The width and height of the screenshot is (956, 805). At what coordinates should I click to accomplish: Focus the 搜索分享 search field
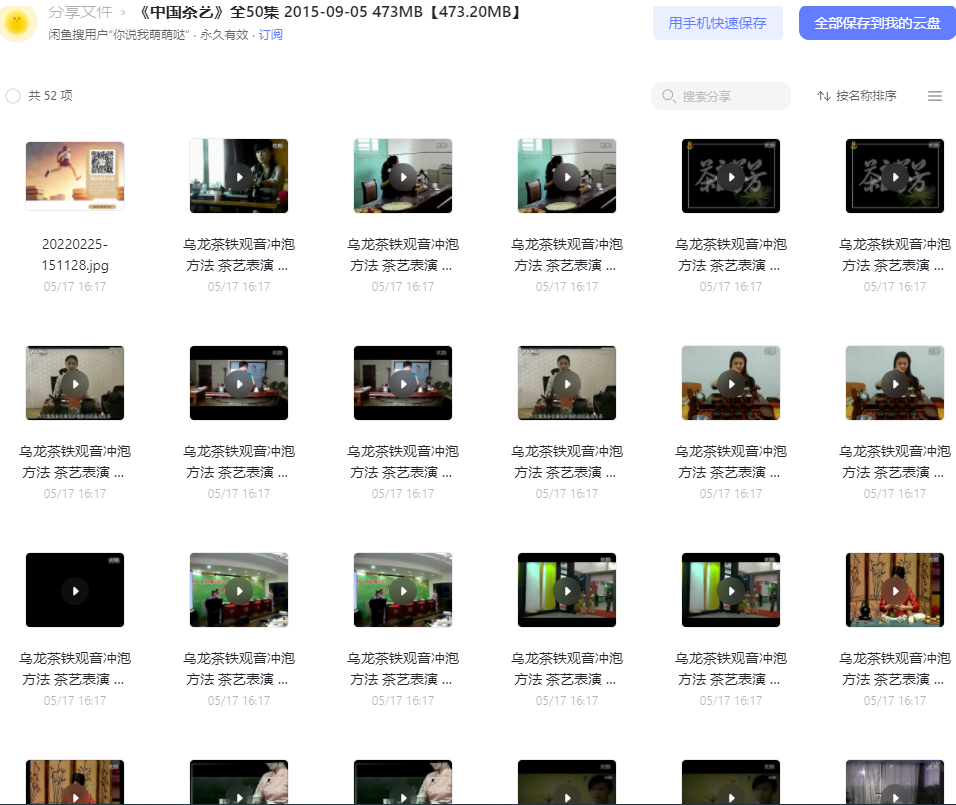(x=721, y=96)
